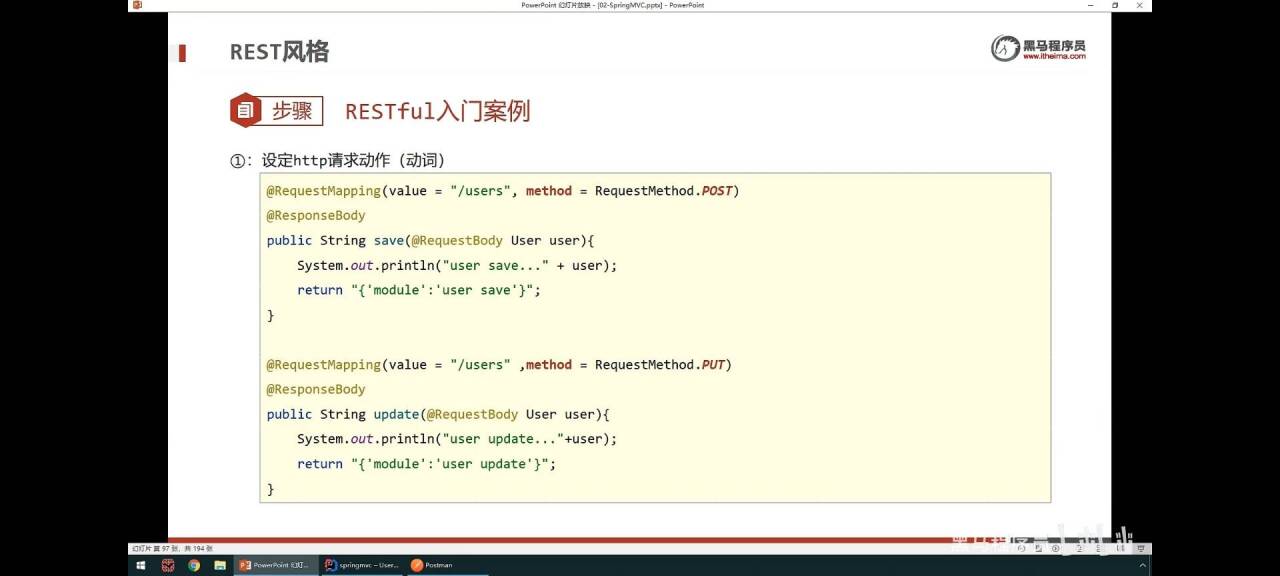Open the Windows Start menu
This screenshot has height=576, width=1280.
140,565
